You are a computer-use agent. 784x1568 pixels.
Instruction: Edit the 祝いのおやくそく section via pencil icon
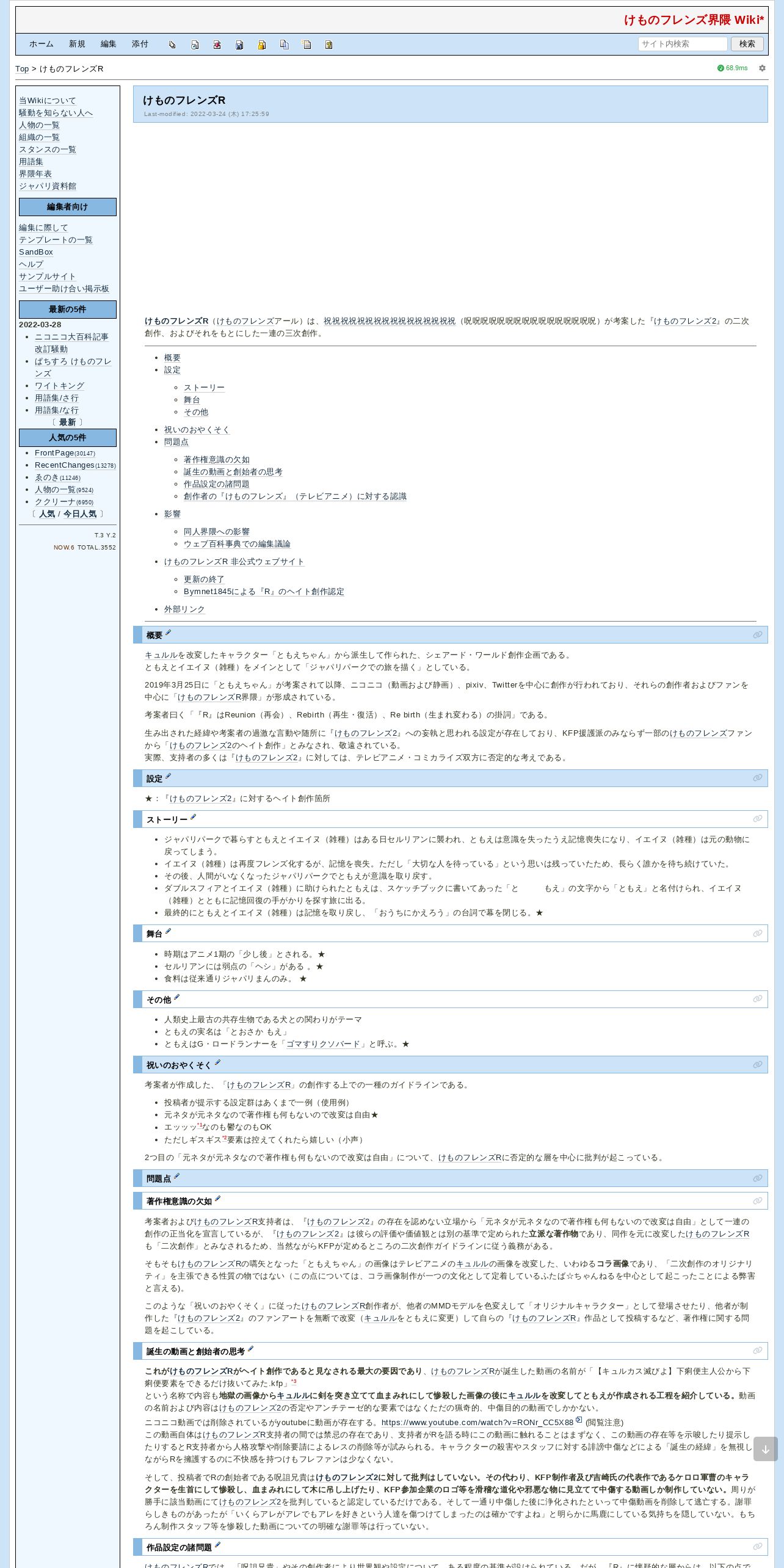[217, 1062]
